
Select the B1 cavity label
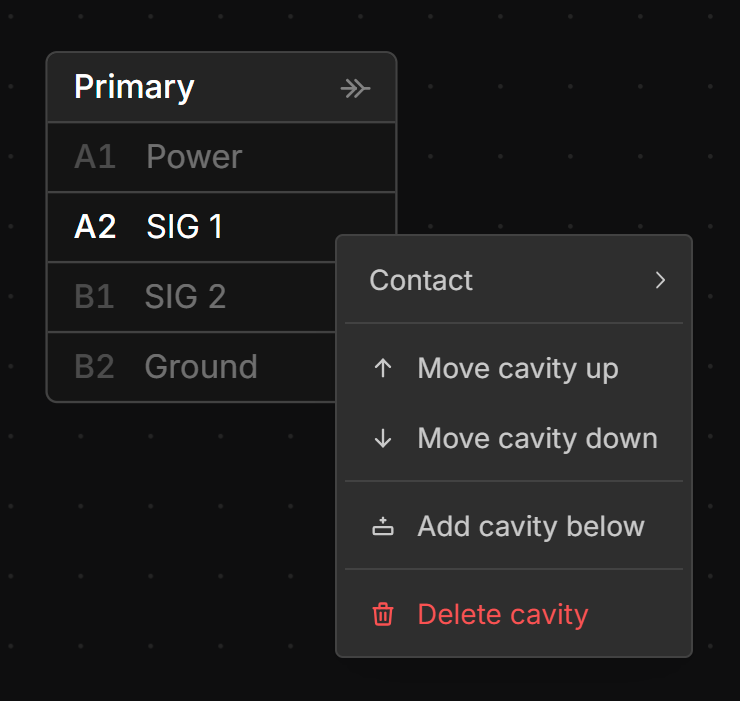click(x=94, y=297)
